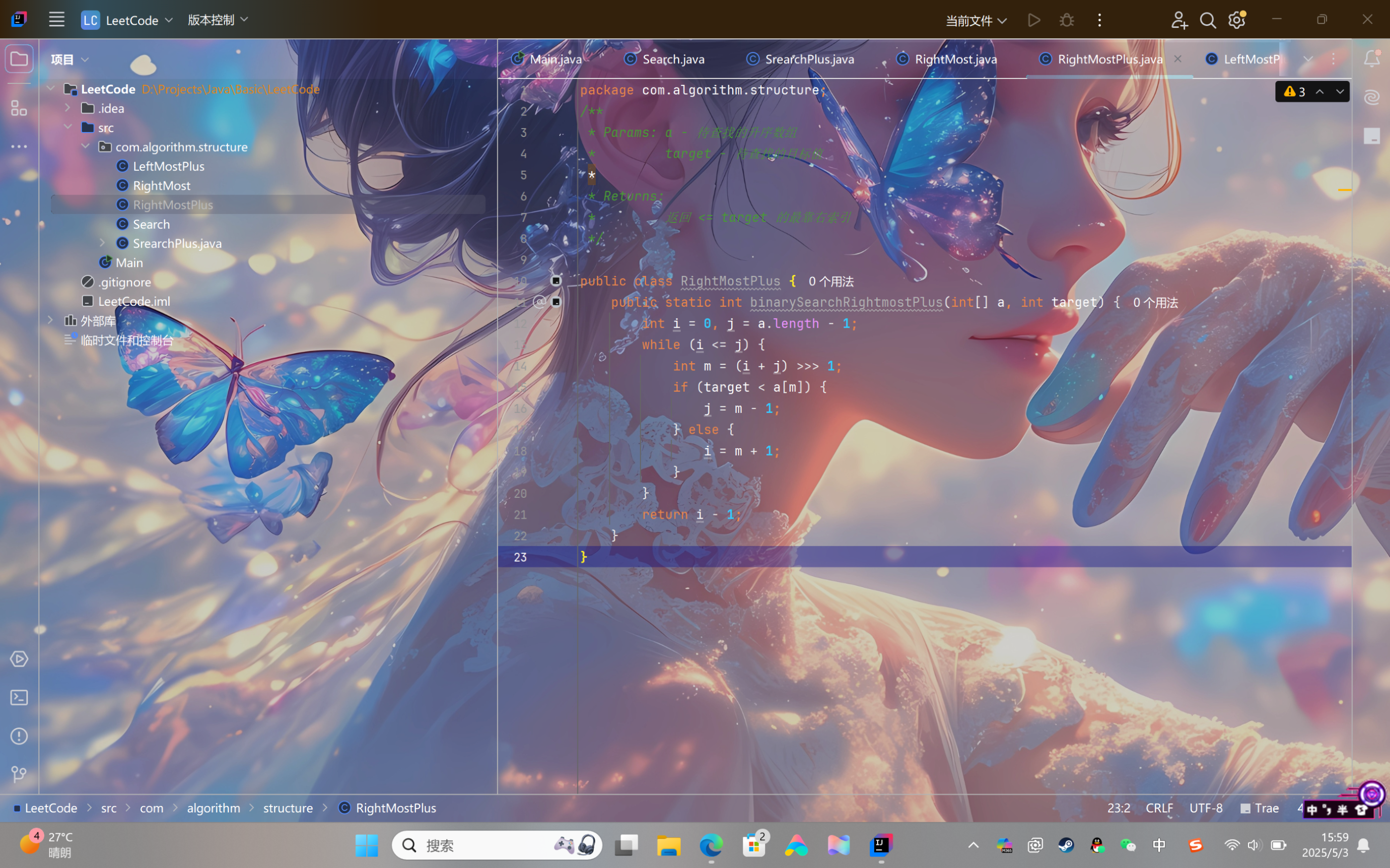Open the Project tool window folder icon

19,59
